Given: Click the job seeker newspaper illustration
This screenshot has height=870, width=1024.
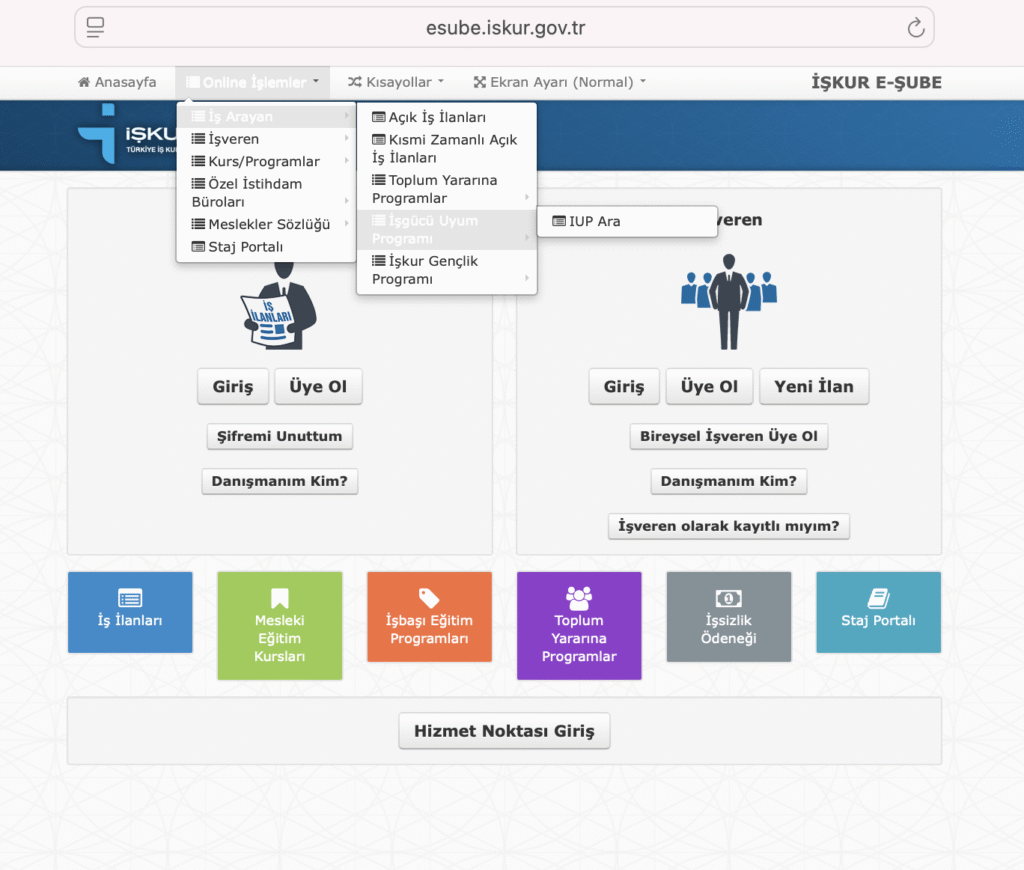Looking at the screenshot, I should tap(280, 306).
